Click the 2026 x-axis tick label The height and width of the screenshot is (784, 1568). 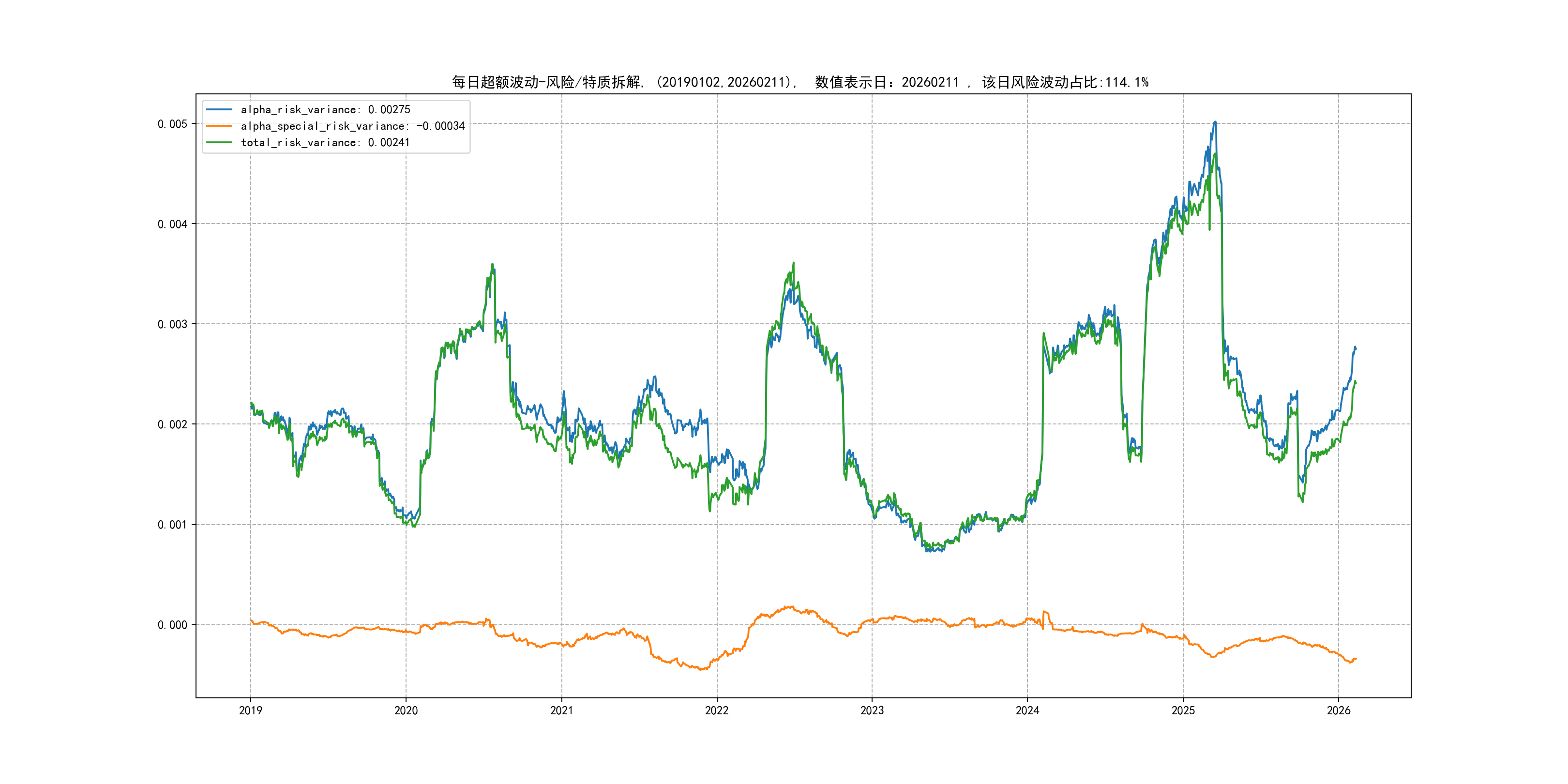[1339, 710]
